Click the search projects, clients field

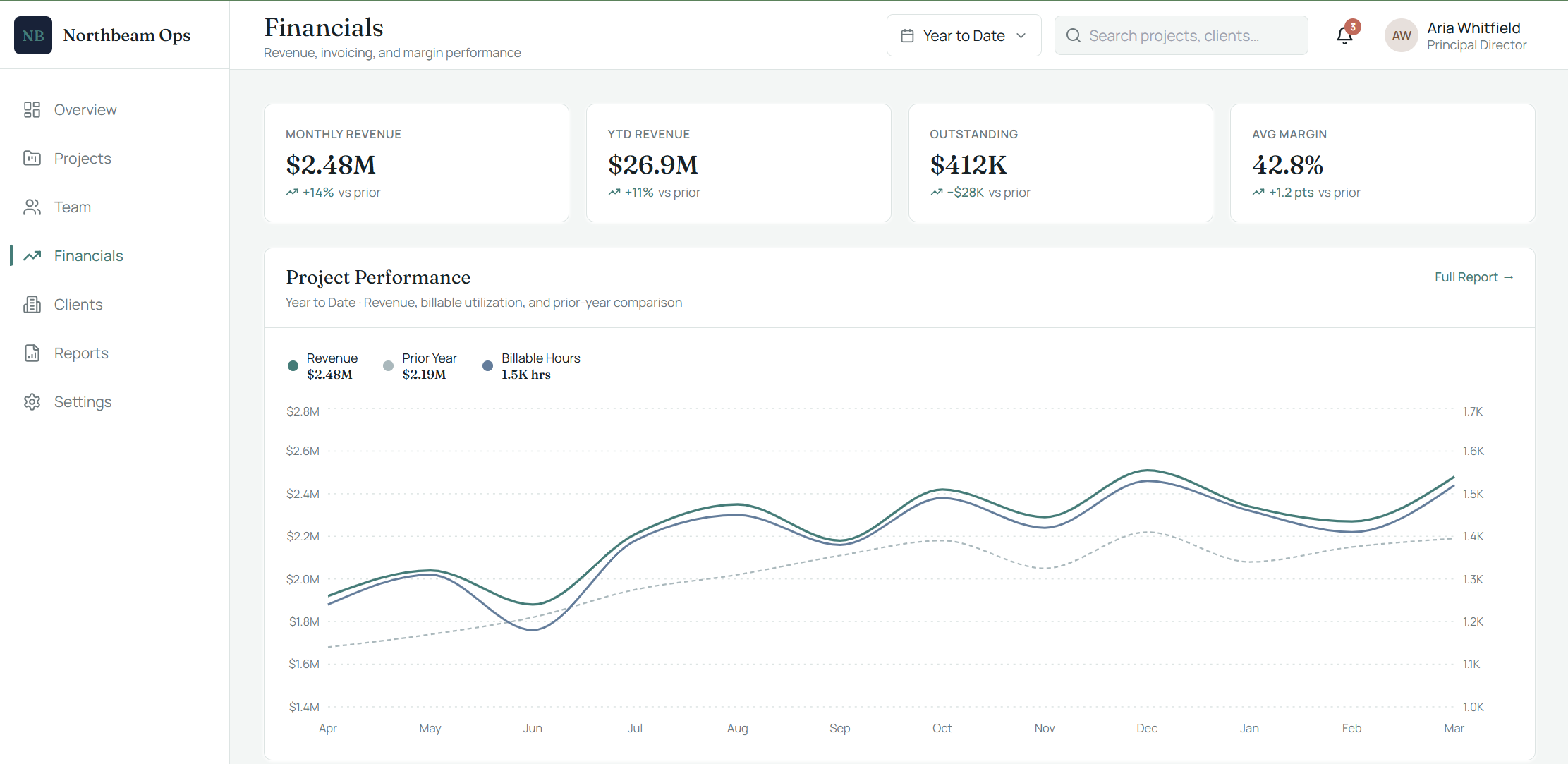coord(1181,35)
